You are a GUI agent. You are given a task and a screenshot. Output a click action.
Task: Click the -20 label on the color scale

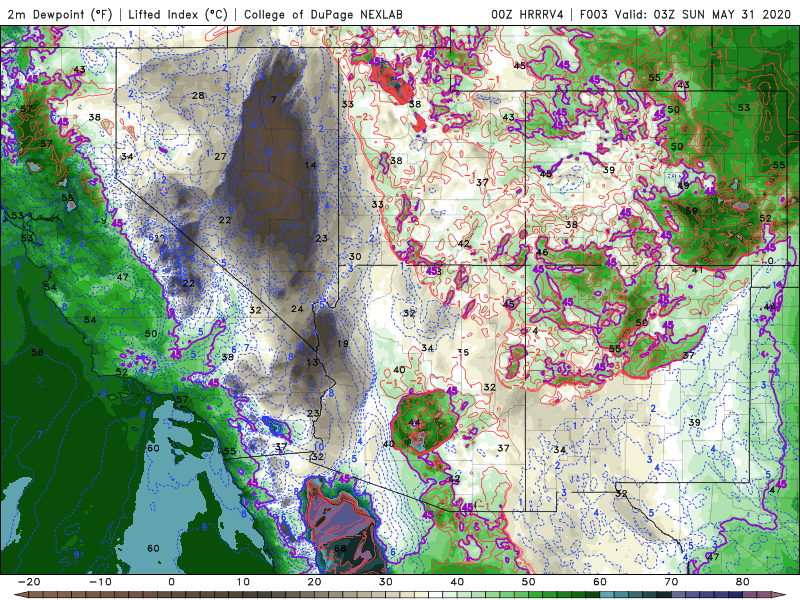coord(29,582)
